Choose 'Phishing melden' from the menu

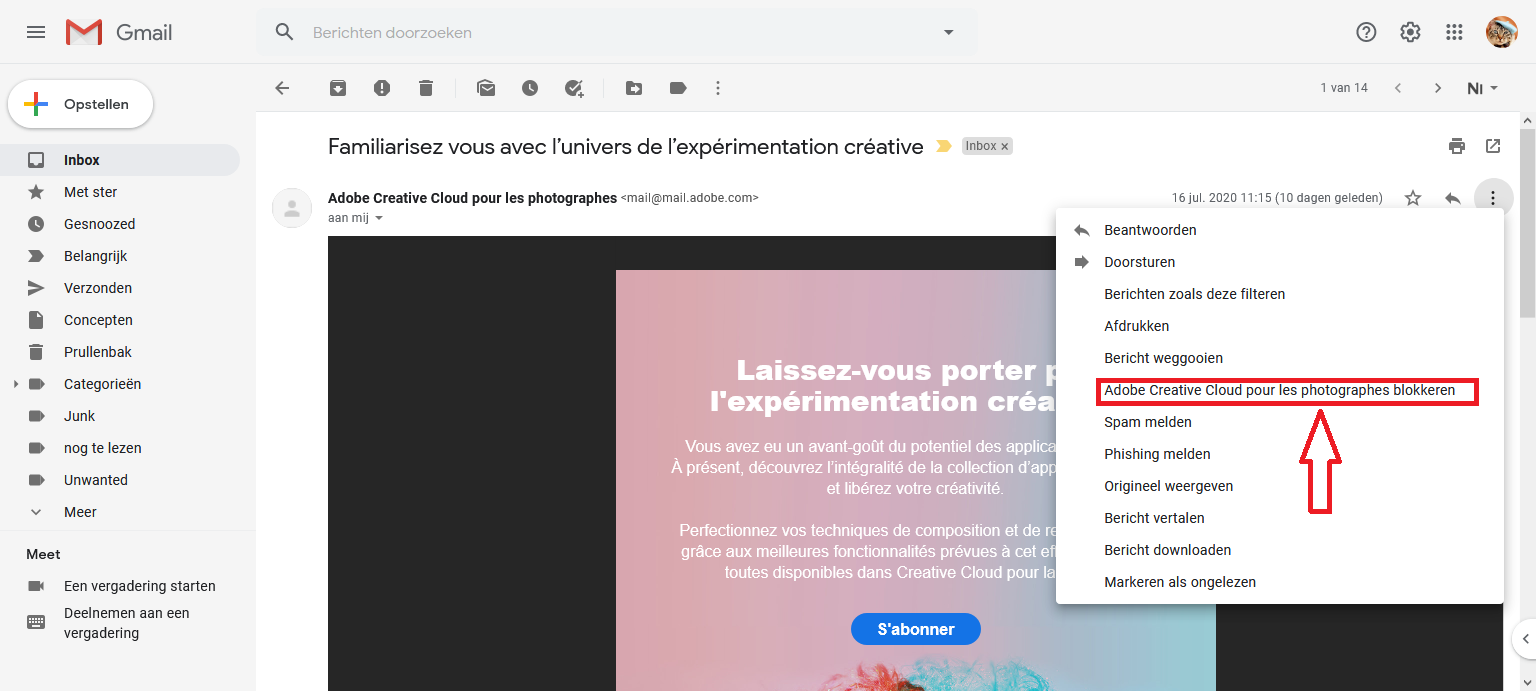1157,454
